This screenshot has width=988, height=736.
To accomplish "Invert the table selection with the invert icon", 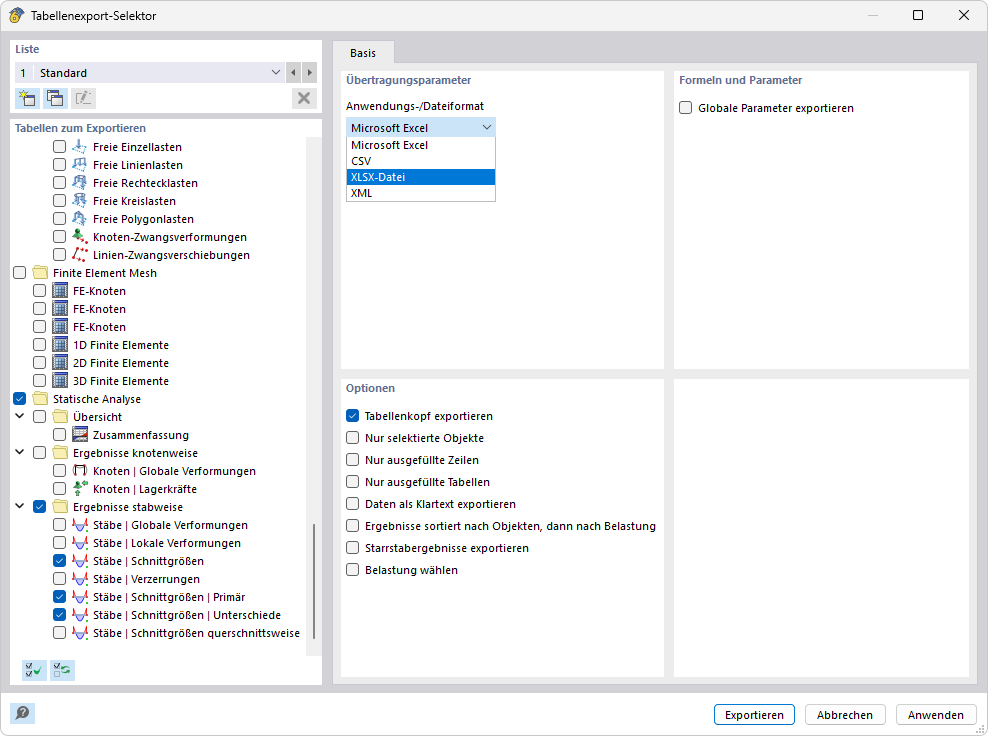I will pos(62,669).
